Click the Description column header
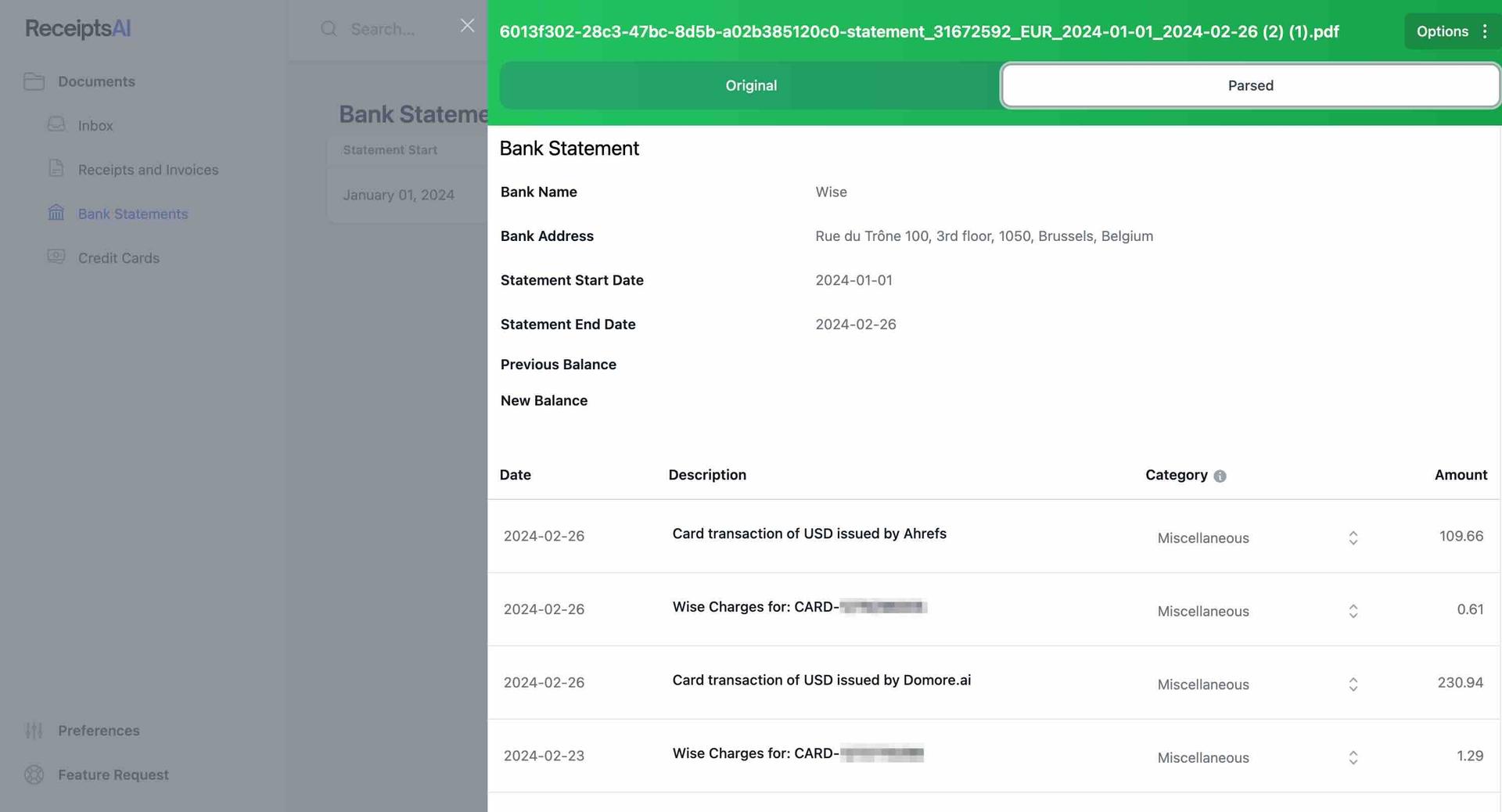 point(707,475)
